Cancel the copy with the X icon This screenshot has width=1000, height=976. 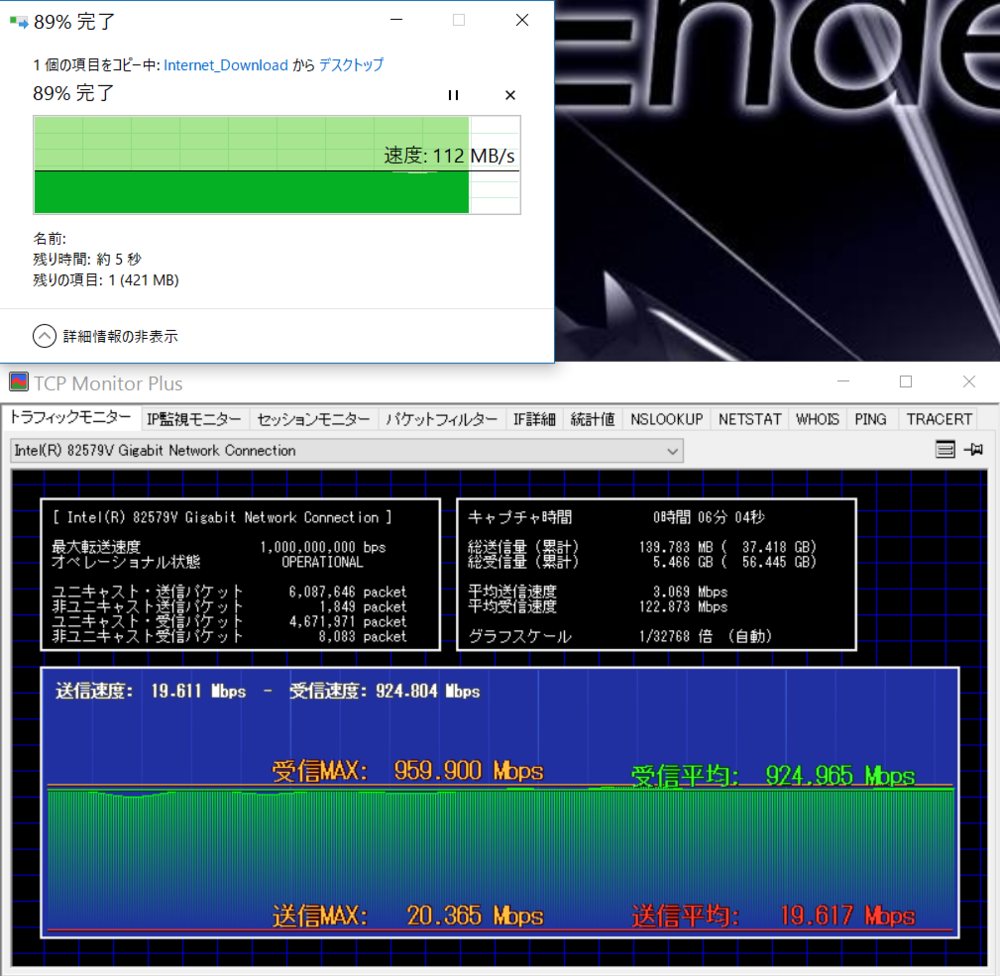click(509, 95)
